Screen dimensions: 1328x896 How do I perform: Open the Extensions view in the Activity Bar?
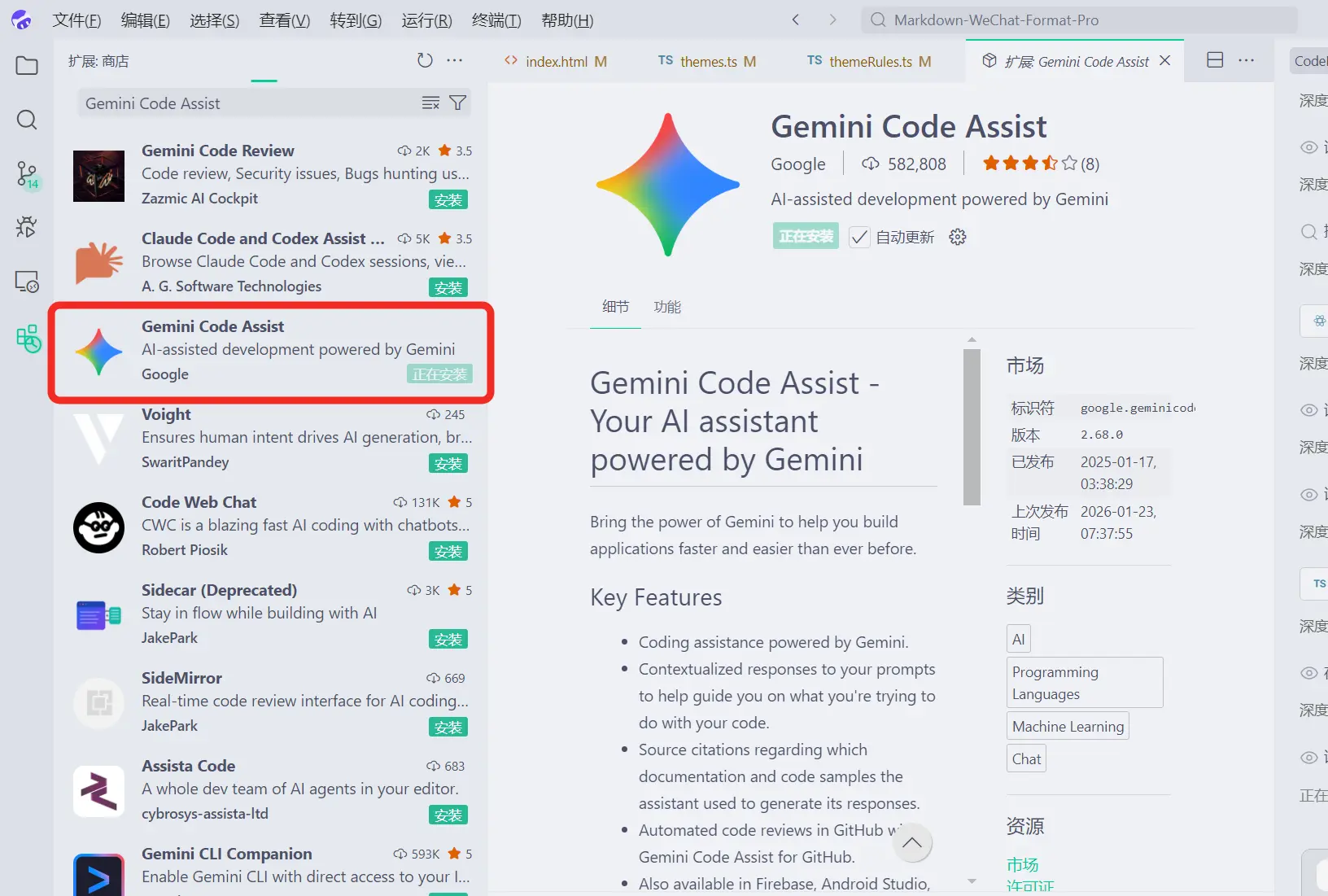click(27, 339)
